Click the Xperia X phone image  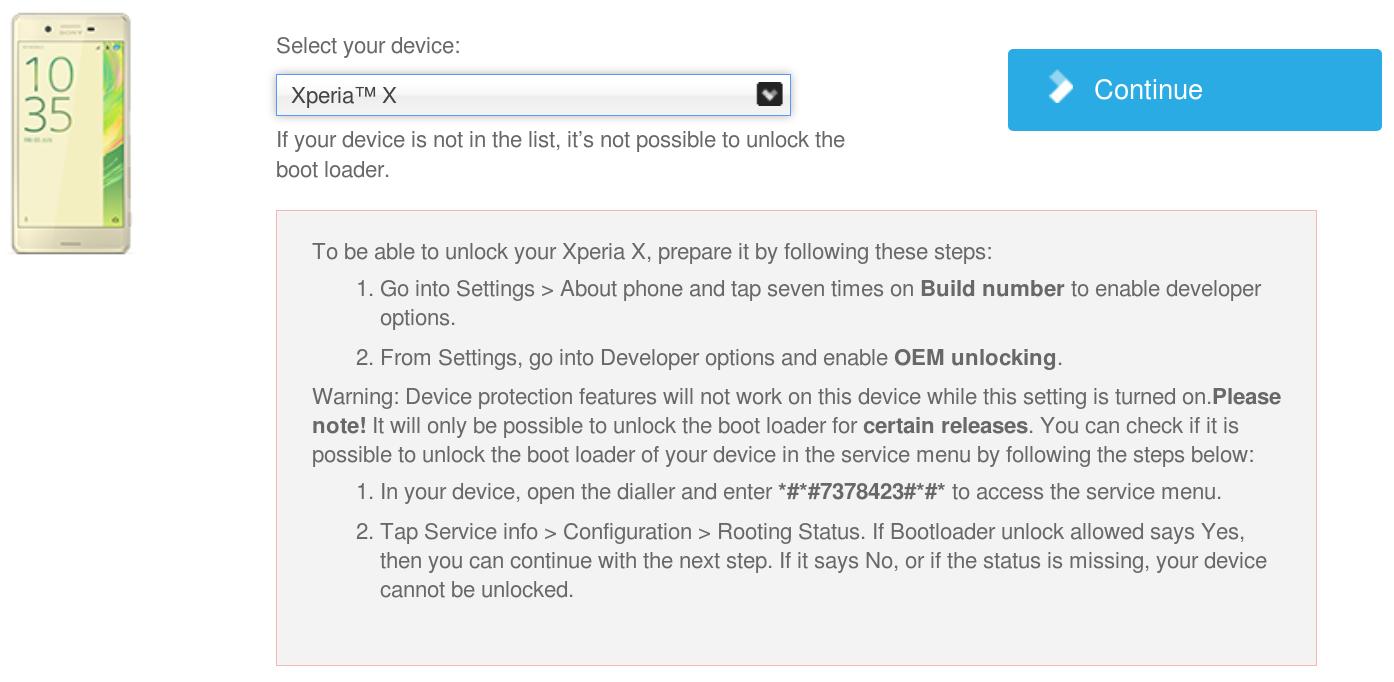click(71, 134)
